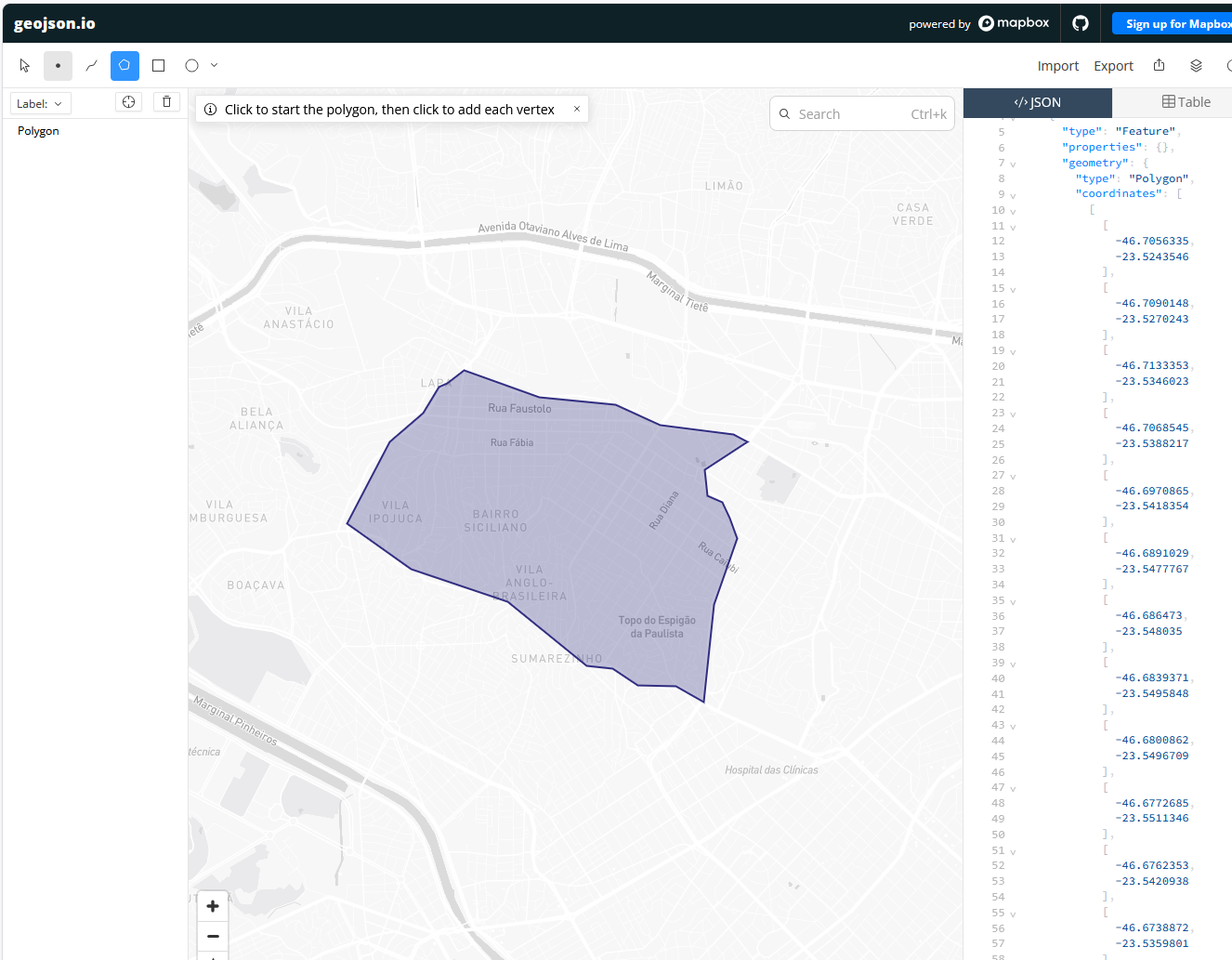
Task: Open the Label dropdown
Action: (x=39, y=104)
